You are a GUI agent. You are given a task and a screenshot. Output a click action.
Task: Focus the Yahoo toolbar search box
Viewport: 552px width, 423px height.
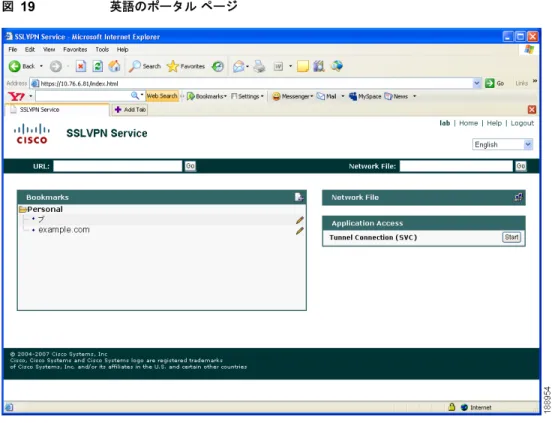(x=83, y=96)
